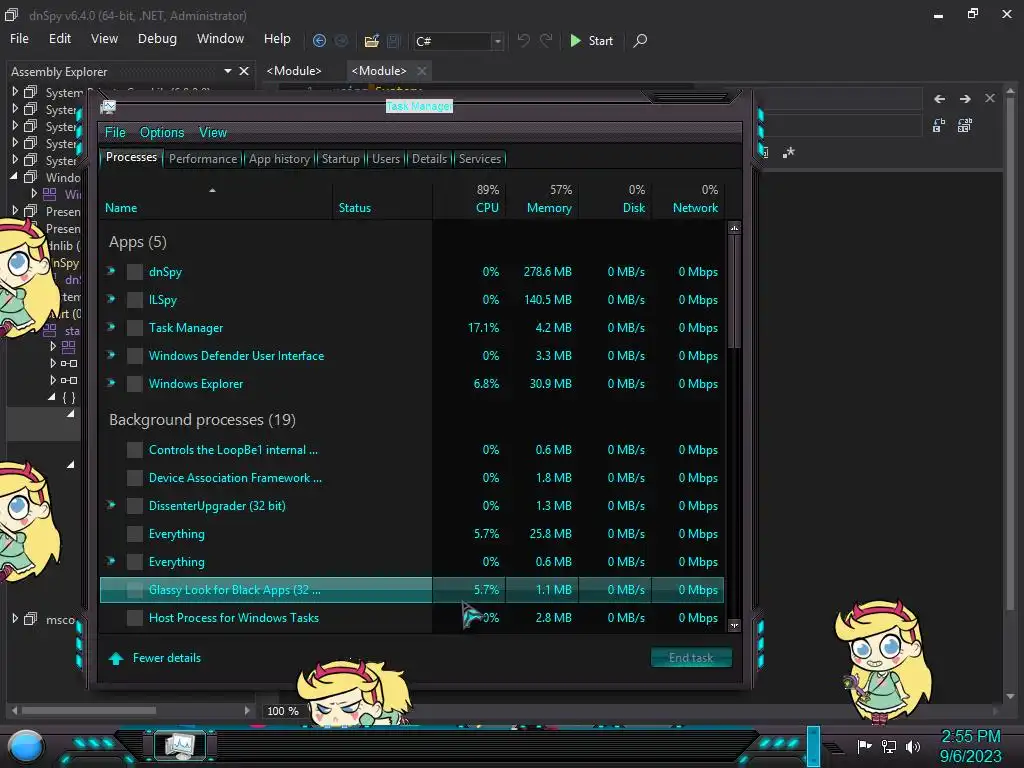Click the Windows Explorer process icon
The image size is (1024, 768).
point(135,384)
